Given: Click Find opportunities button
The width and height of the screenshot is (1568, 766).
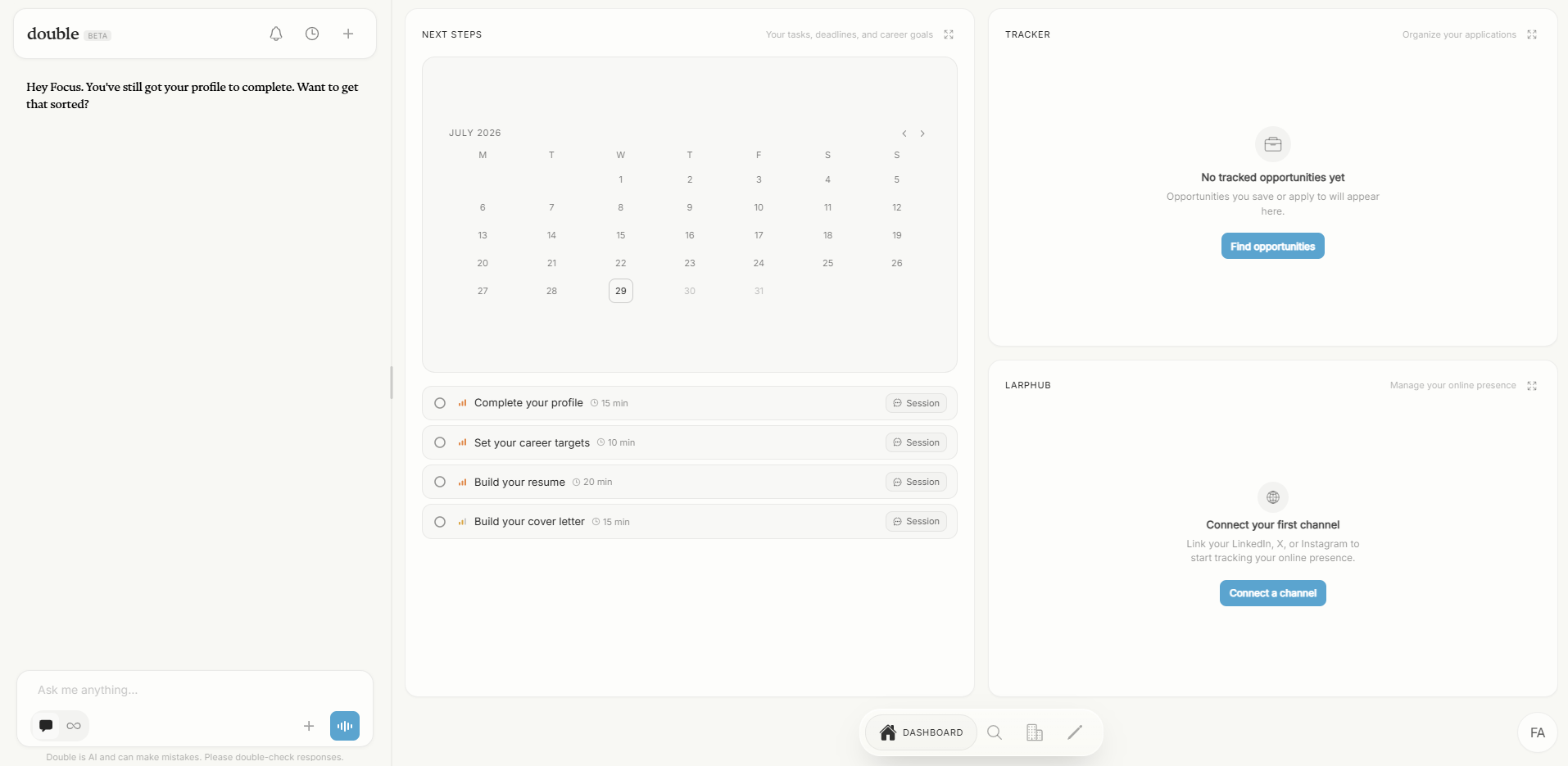Looking at the screenshot, I should (1272, 246).
